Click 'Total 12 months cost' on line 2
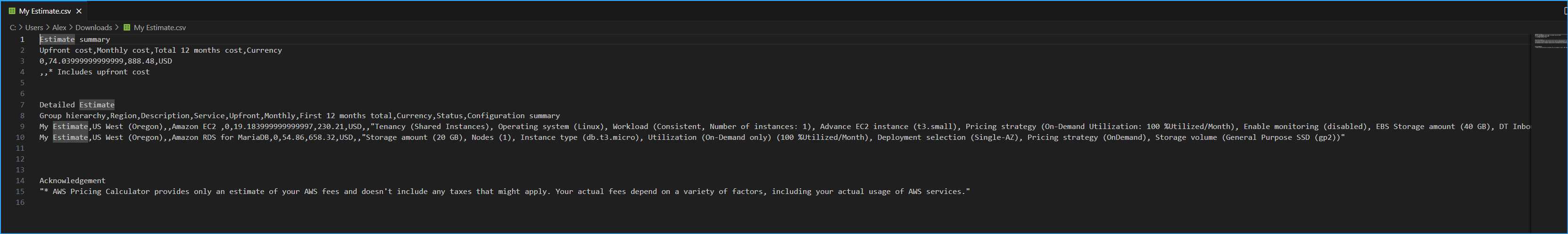The height and width of the screenshot is (234, 1568). tap(199, 50)
